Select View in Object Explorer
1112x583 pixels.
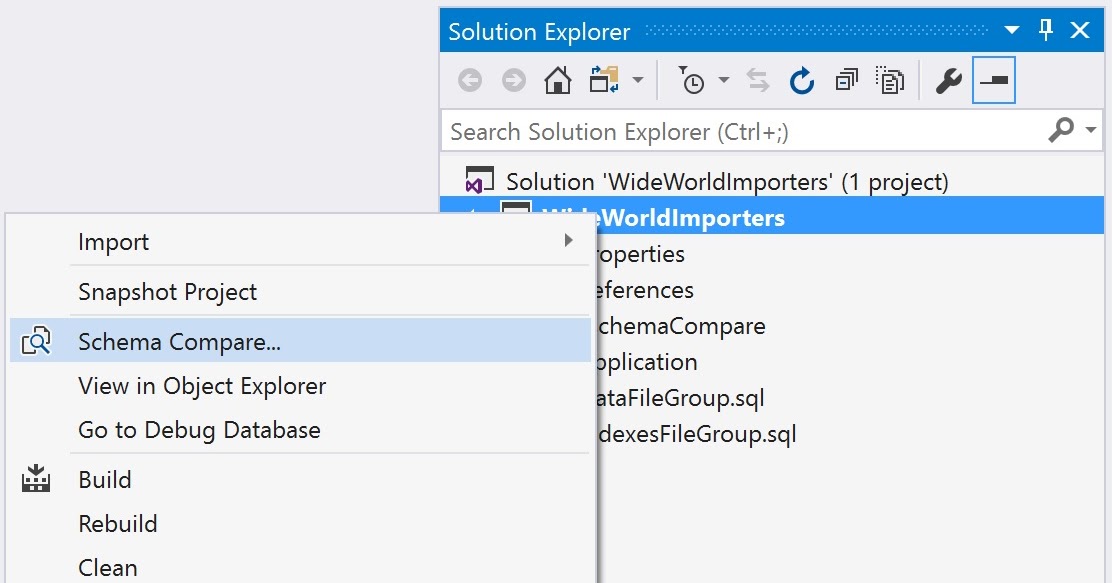pyautogui.click(x=202, y=385)
